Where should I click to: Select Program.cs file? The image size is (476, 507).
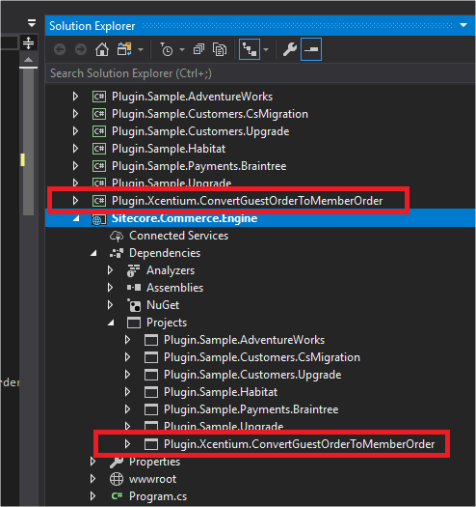coord(158,496)
